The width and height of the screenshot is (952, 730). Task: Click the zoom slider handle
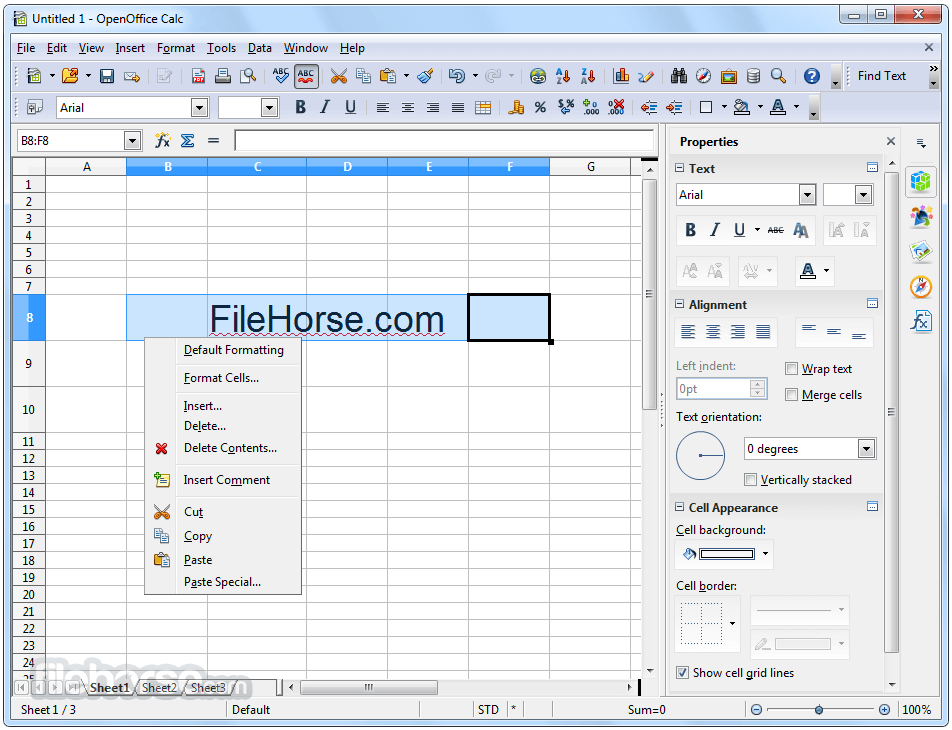coord(819,709)
